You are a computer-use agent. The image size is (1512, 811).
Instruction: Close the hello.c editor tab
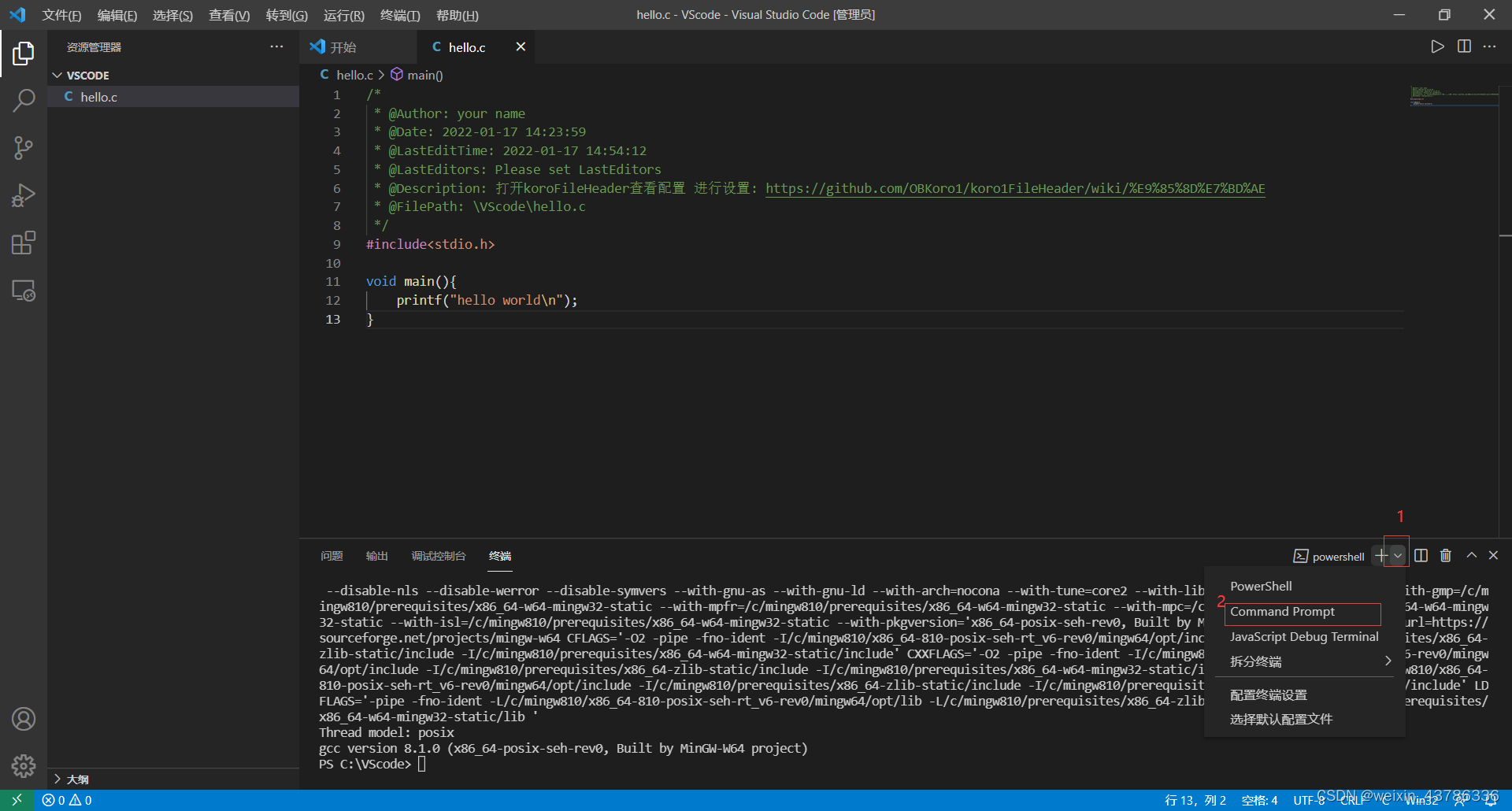521,46
